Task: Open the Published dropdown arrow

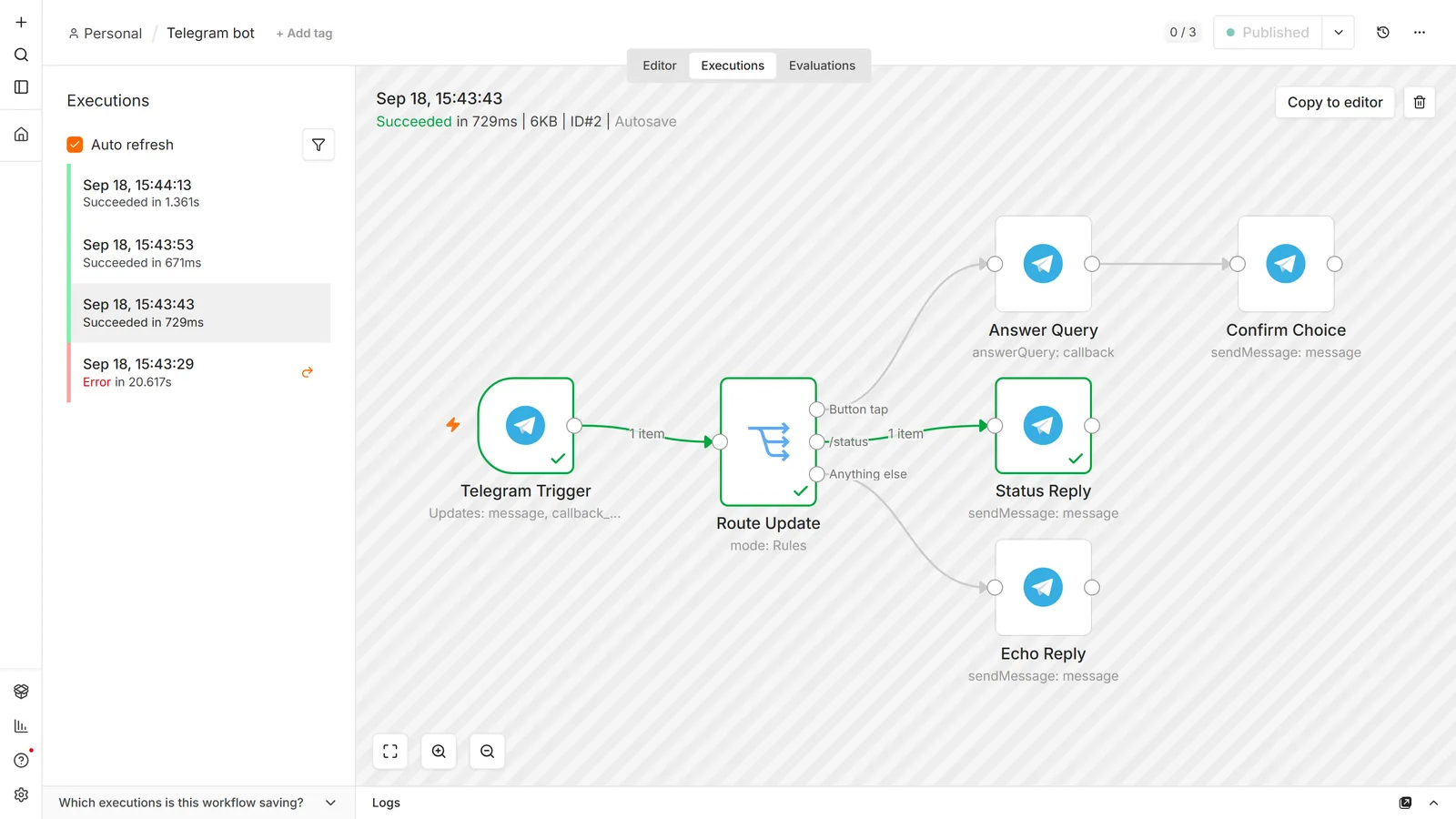Action: (x=1338, y=33)
